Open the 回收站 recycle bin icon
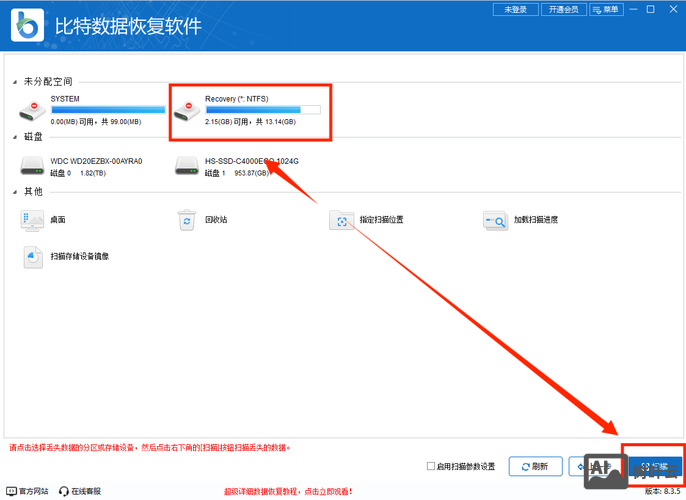 [x=187, y=219]
